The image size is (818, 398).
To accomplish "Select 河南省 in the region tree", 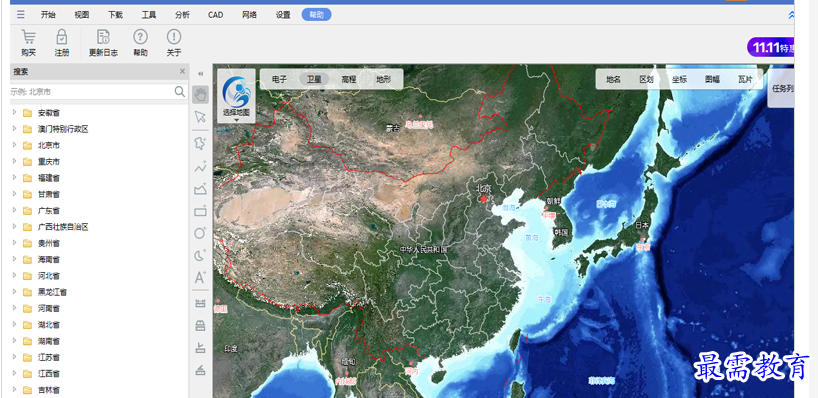I will tap(49, 308).
